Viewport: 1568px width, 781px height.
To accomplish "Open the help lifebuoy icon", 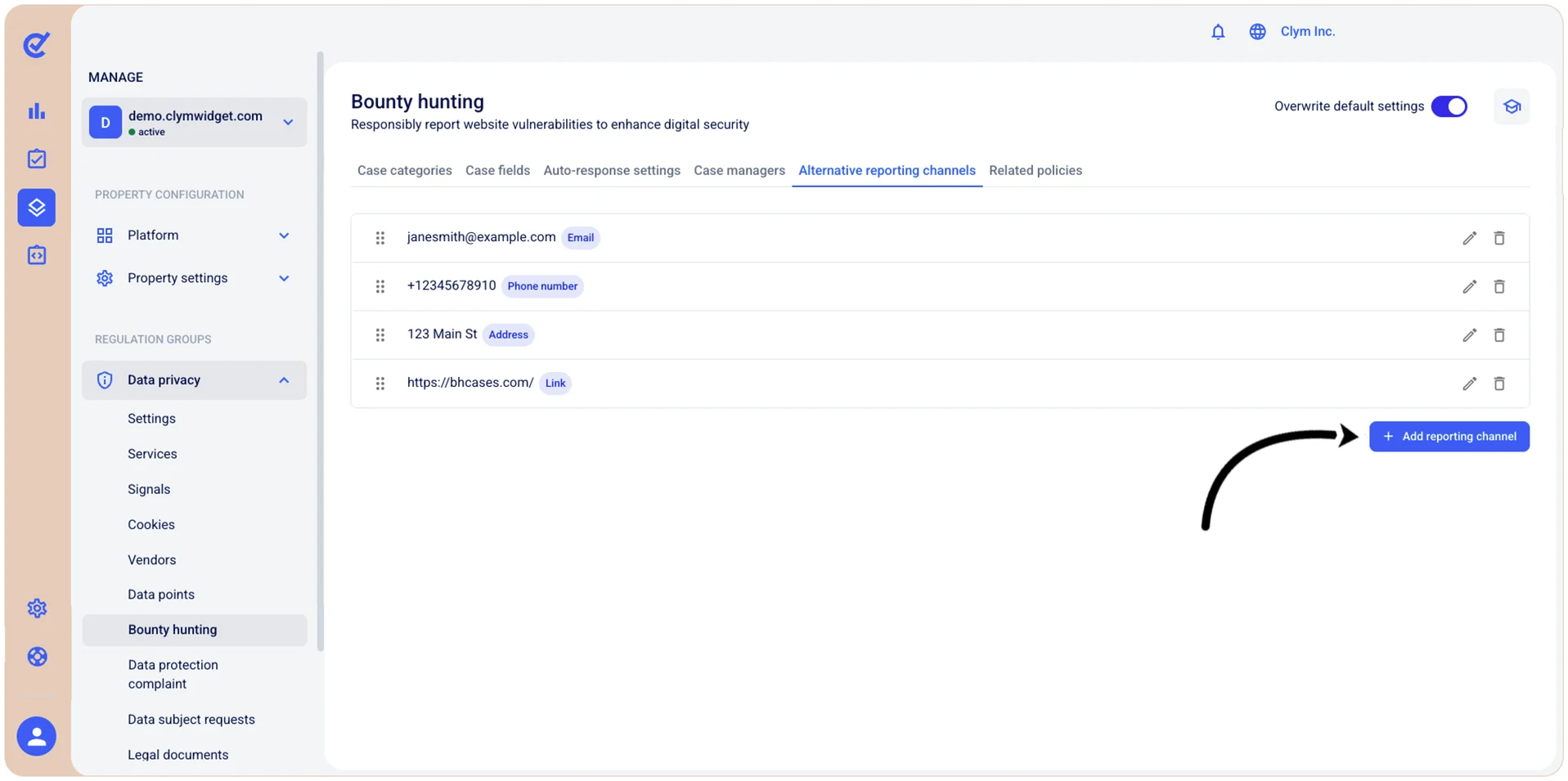I will (37, 657).
